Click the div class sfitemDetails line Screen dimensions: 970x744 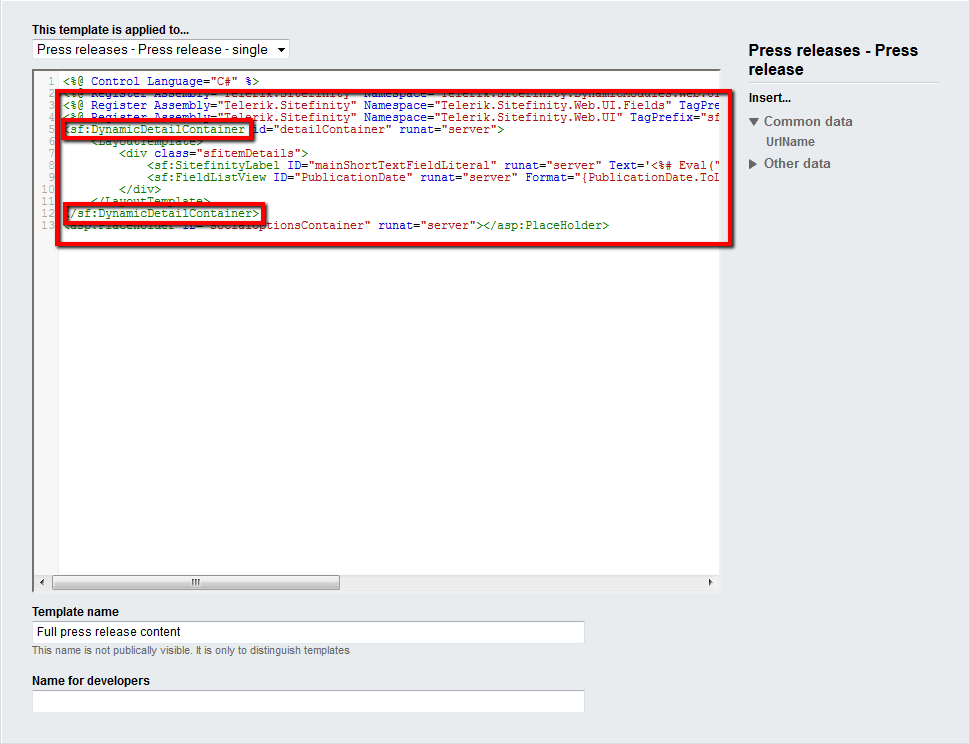213,153
